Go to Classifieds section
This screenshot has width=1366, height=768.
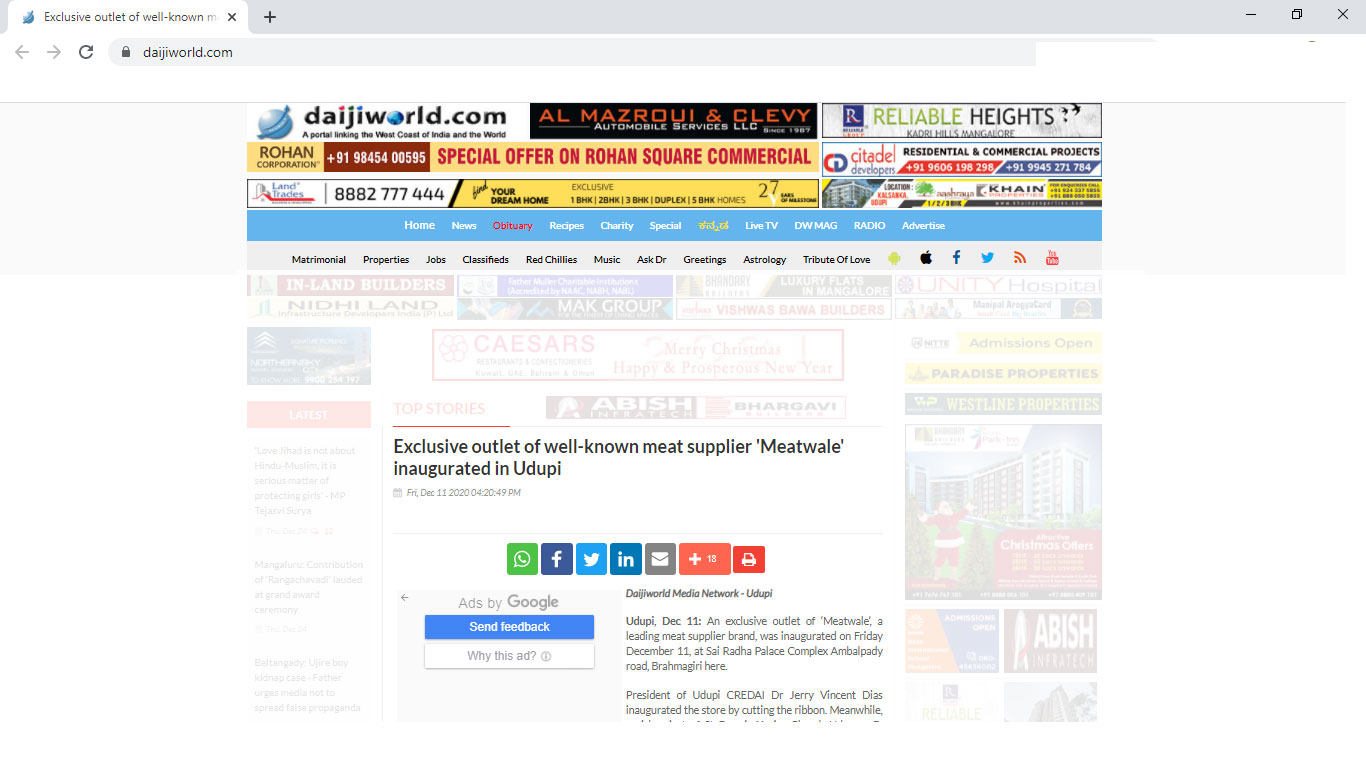pos(486,259)
